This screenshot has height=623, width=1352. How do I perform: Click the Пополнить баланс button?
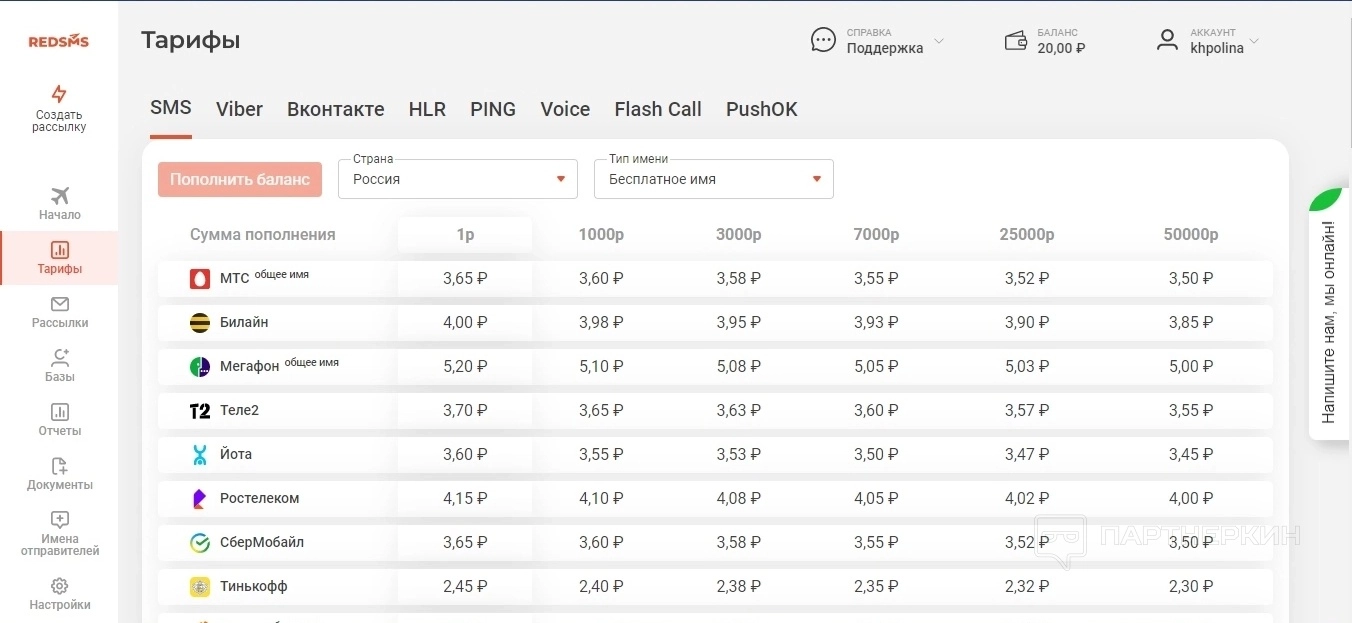point(240,179)
